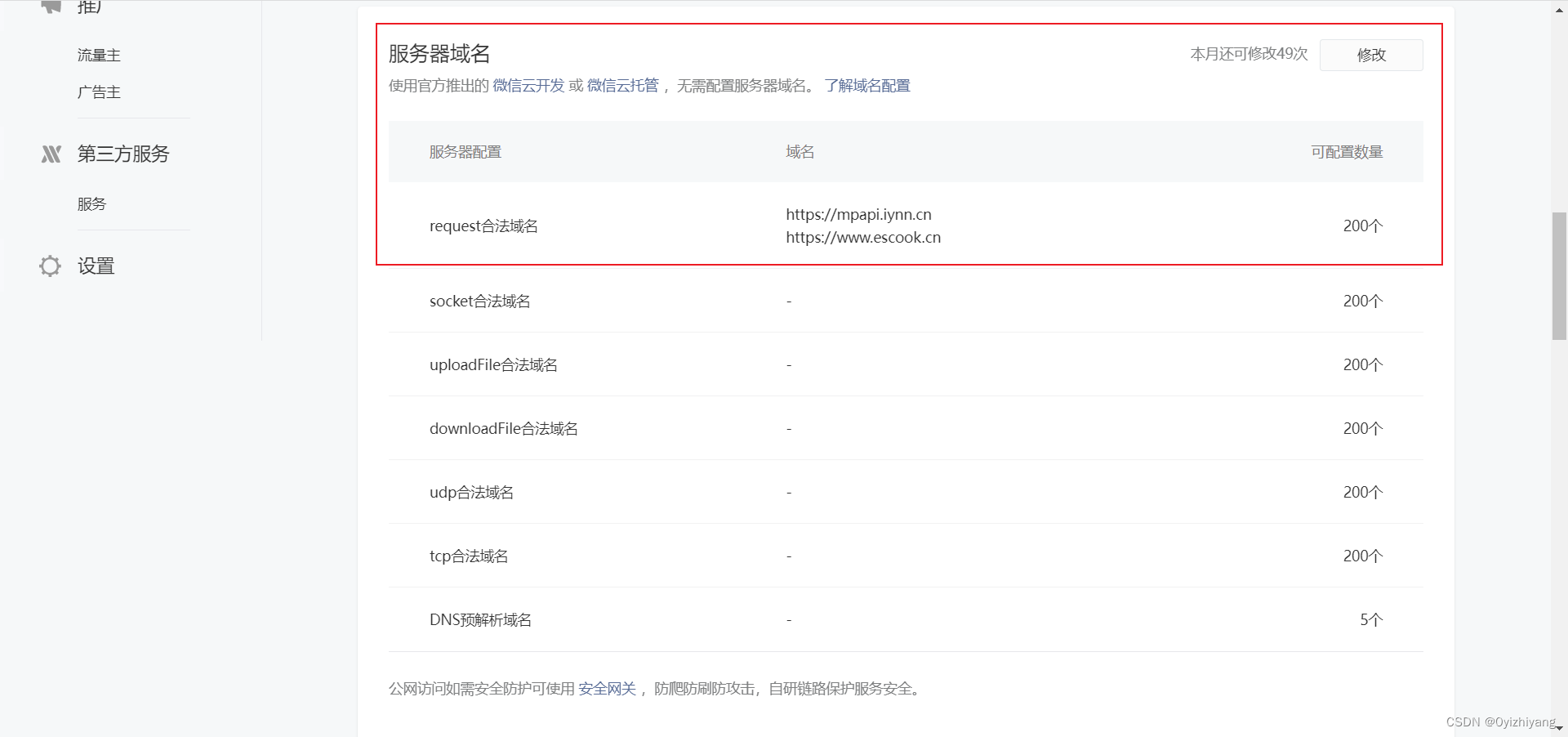1568x737 pixels.
Task: Click the 服务器配置 column header
Action: click(465, 152)
